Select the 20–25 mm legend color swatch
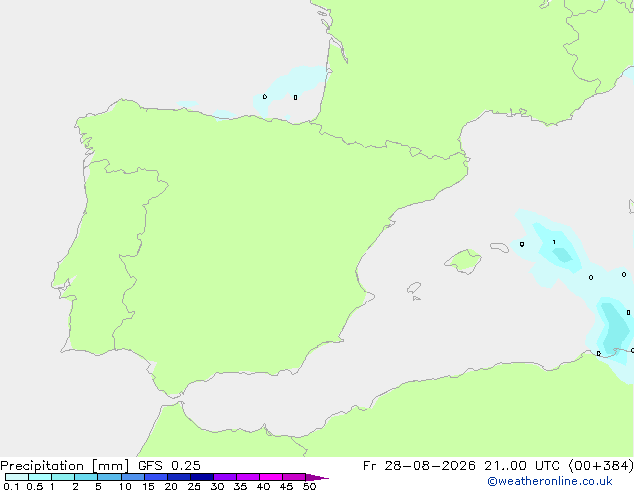Viewport: 634px width, 490px height. [x=178, y=477]
